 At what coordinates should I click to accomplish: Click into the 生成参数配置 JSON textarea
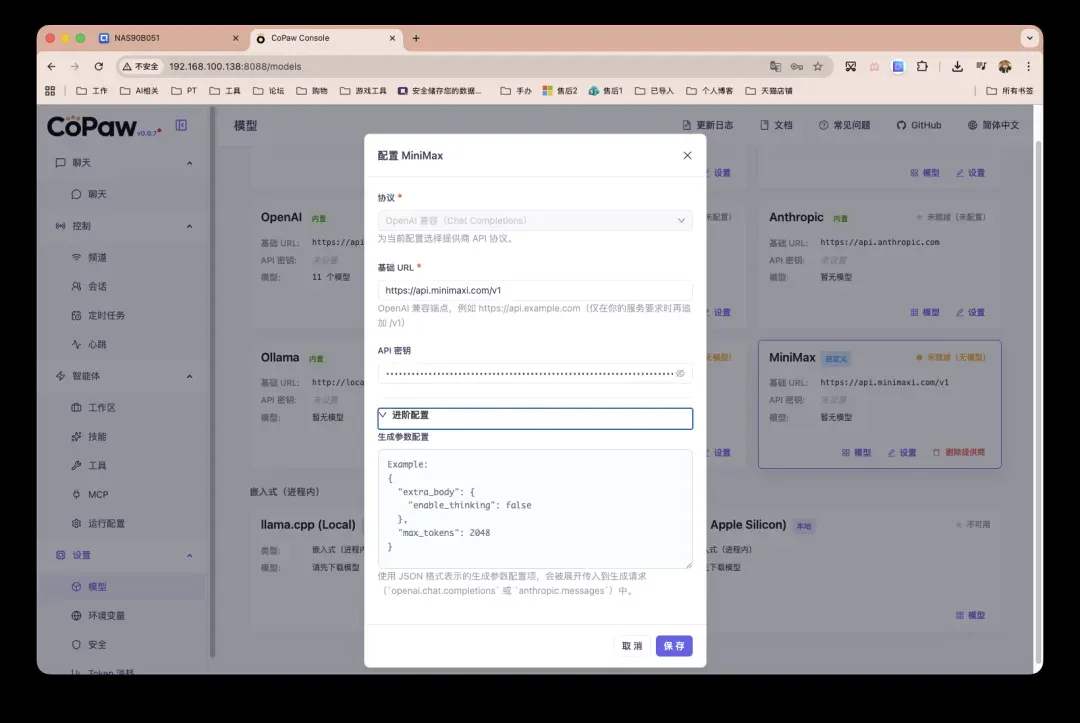click(x=534, y=508)
